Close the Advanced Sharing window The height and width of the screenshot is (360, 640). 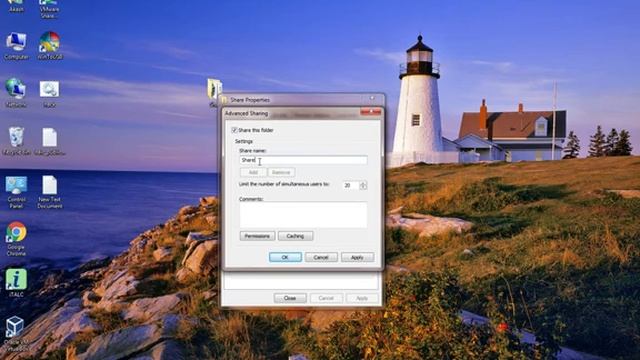(371, 112)
